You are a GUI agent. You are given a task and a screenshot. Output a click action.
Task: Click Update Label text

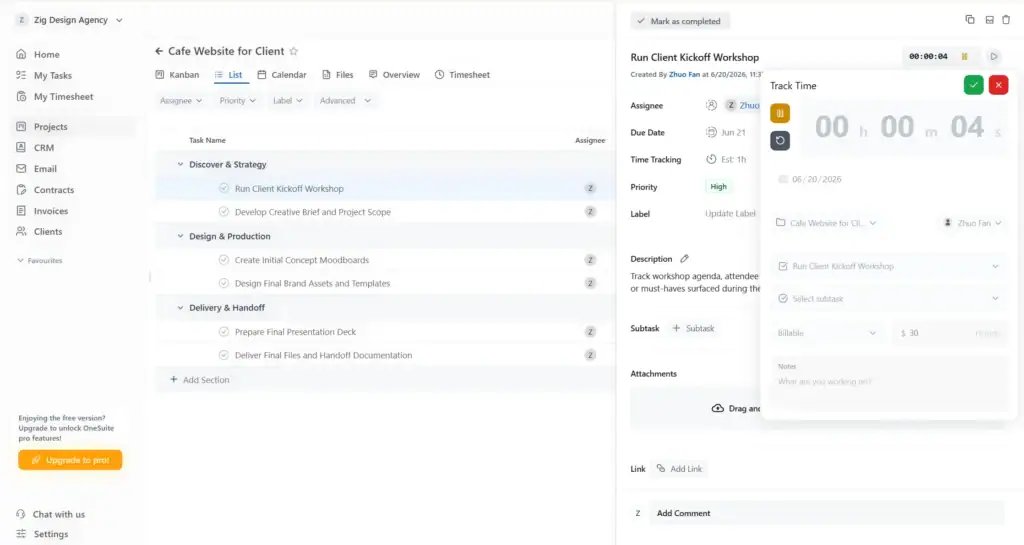pos(730,213)
